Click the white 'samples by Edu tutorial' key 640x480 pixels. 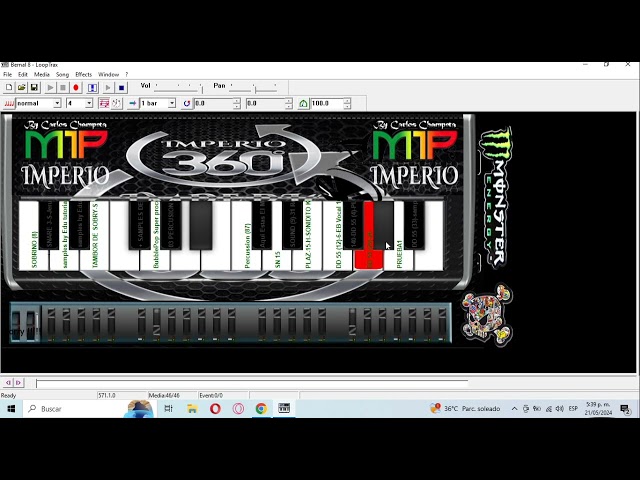click(64, 259)
